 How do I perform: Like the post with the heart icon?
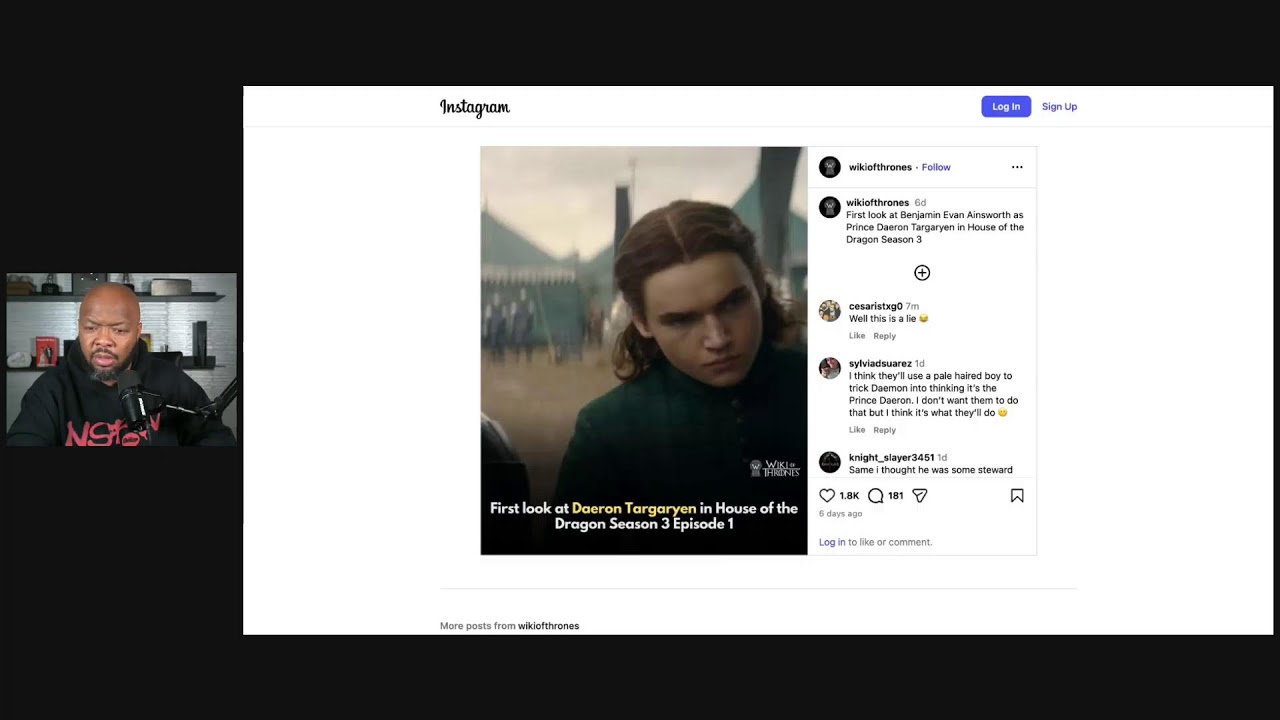pos(827,495)
